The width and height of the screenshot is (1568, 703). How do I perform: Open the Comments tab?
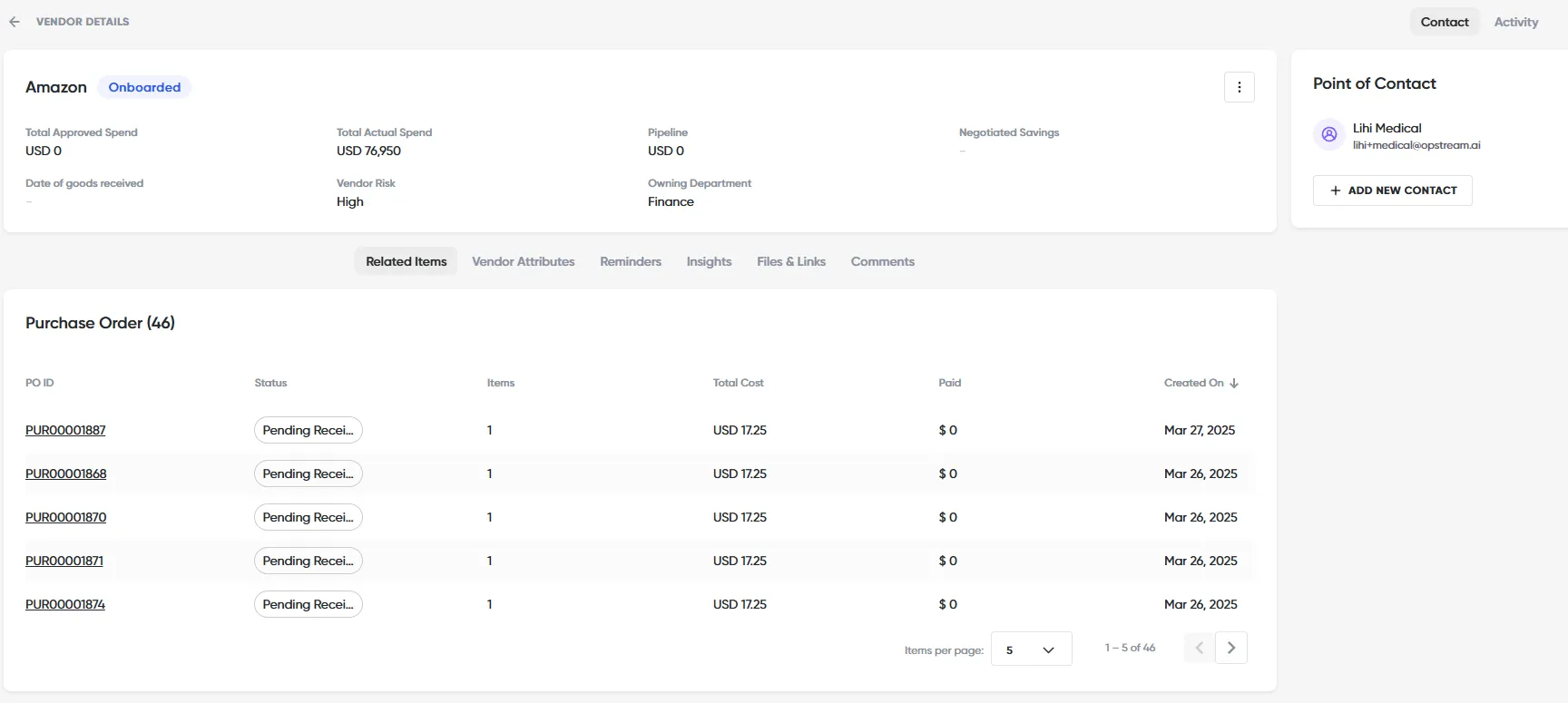tap(882, 261)
